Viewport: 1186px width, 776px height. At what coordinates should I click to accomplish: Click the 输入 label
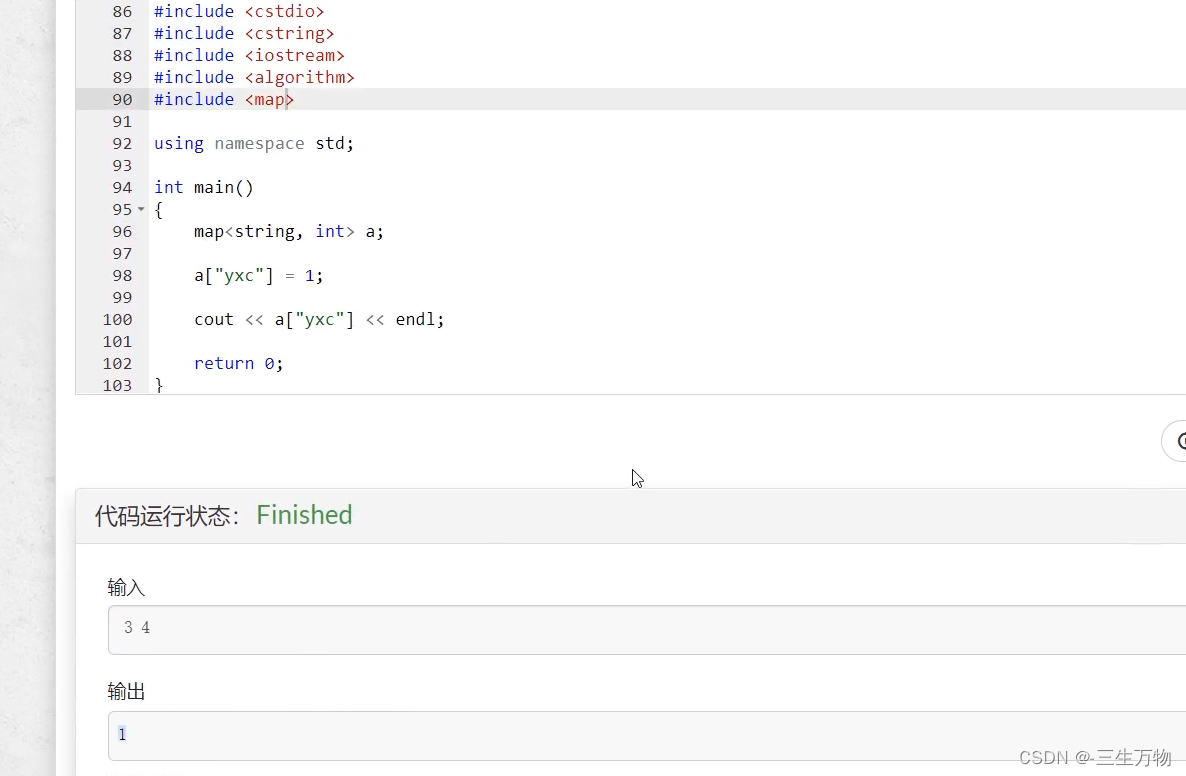126,587
